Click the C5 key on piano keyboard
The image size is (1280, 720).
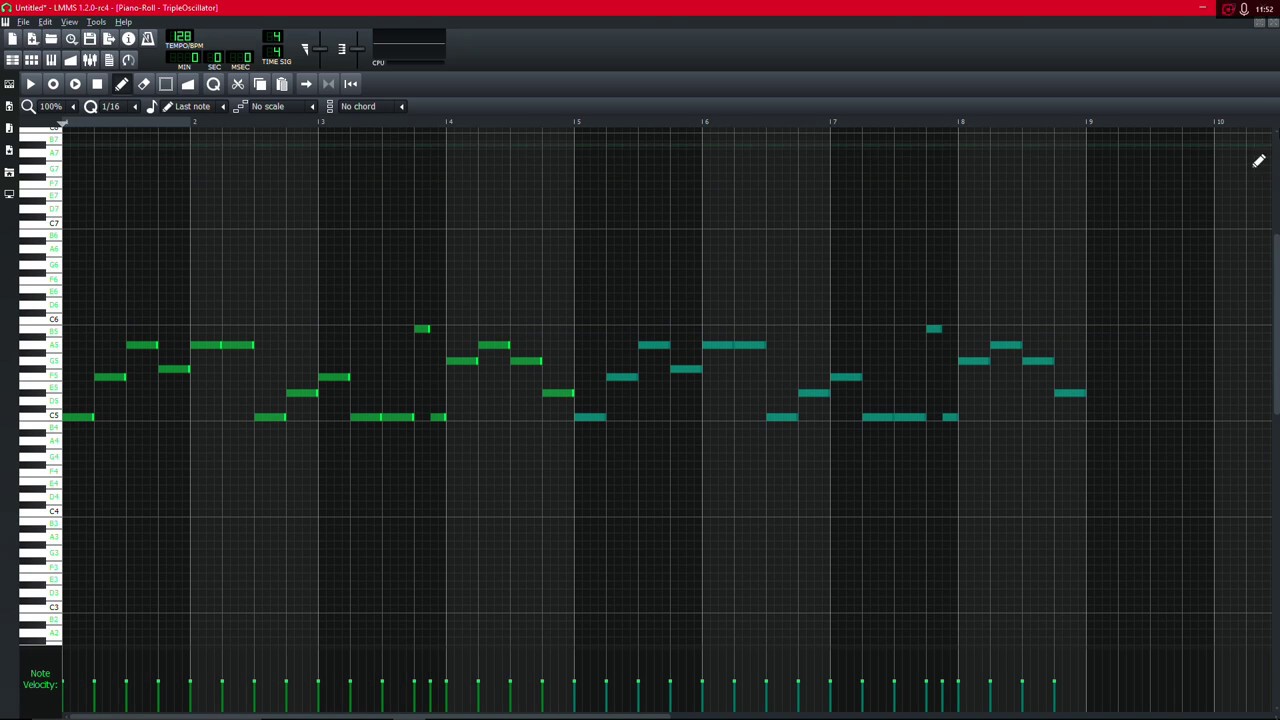point(40,416)
